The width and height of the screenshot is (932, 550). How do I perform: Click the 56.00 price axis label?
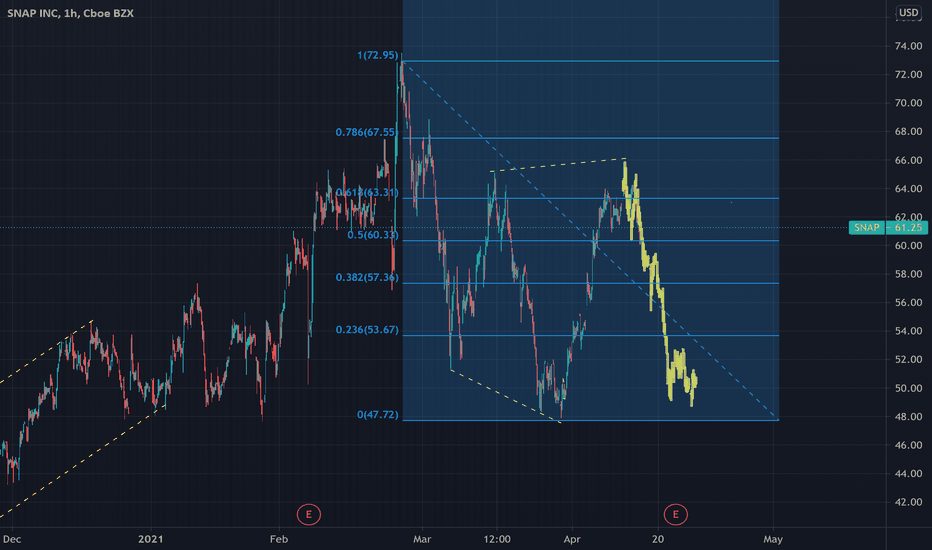908,303
